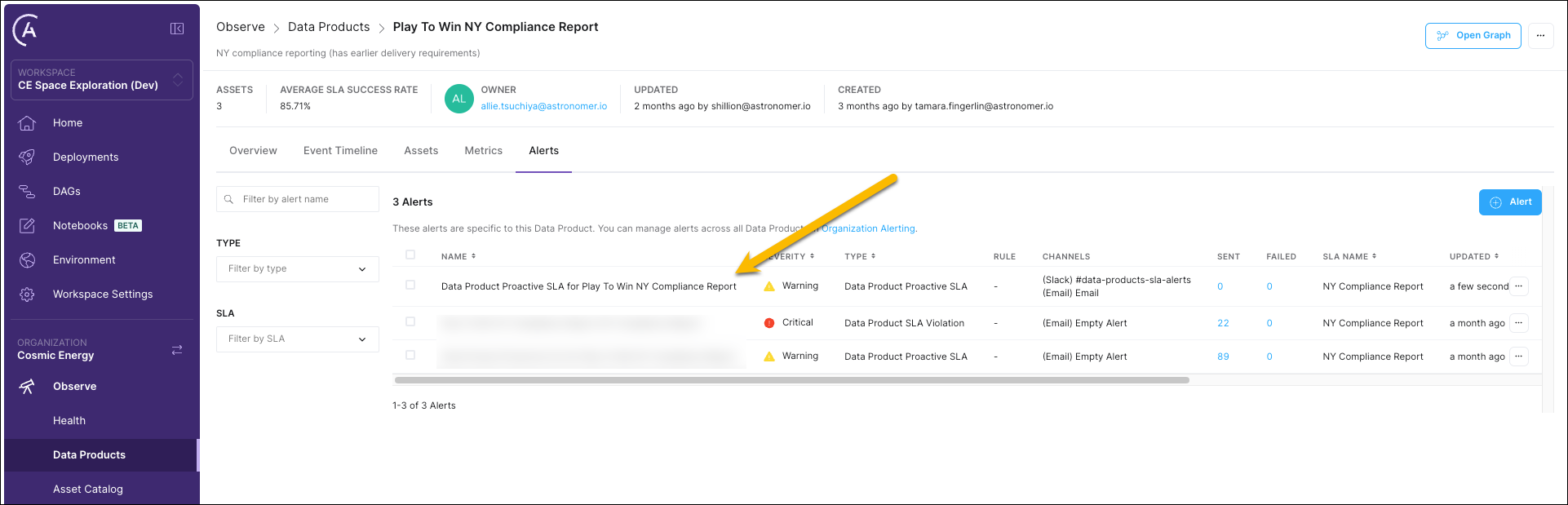Screen dimensions: 1568x505
Task: Click the Notebooks pencil icon
Action: (27, 226)
